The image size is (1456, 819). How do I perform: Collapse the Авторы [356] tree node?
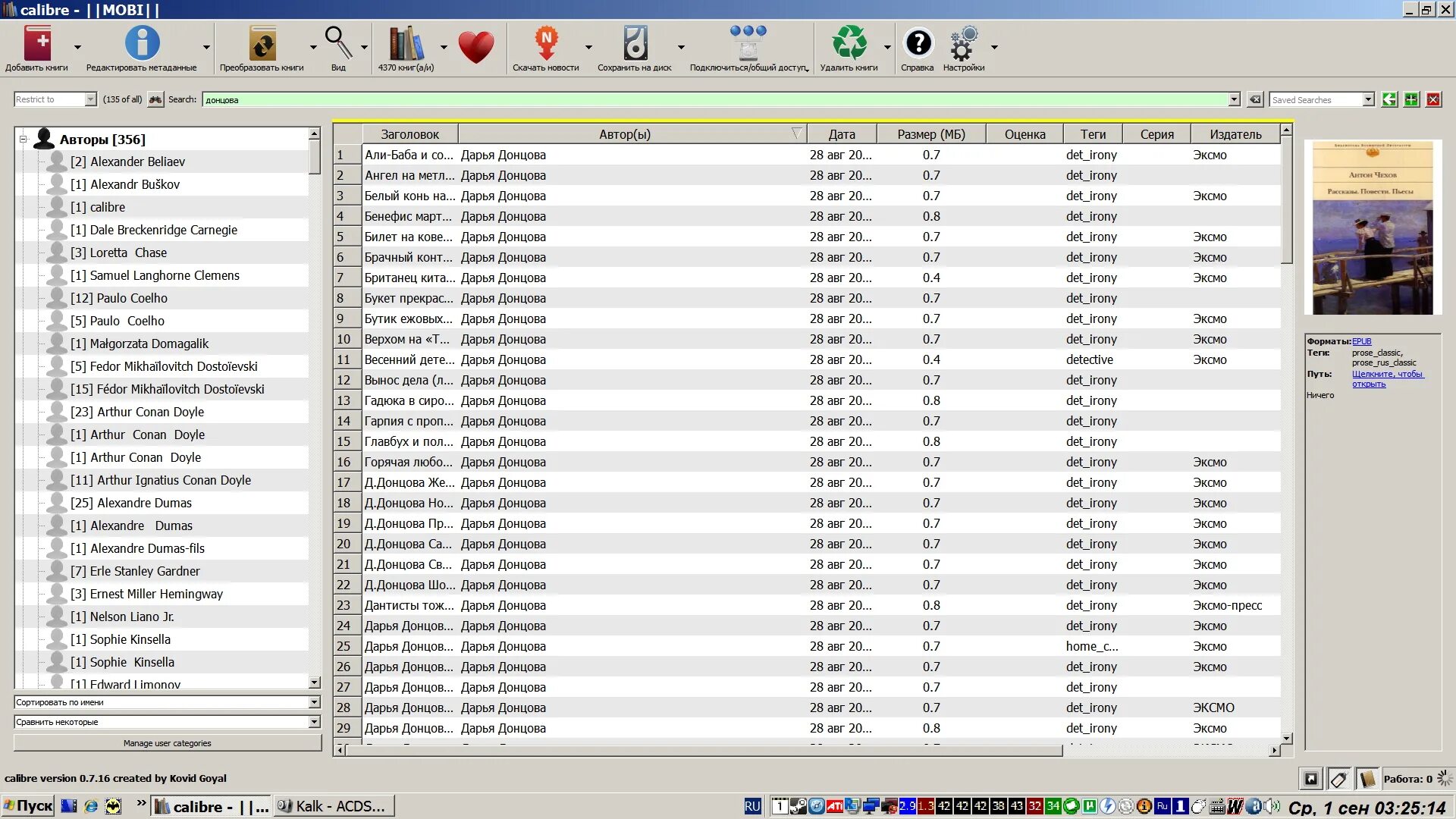pos(23,139)
